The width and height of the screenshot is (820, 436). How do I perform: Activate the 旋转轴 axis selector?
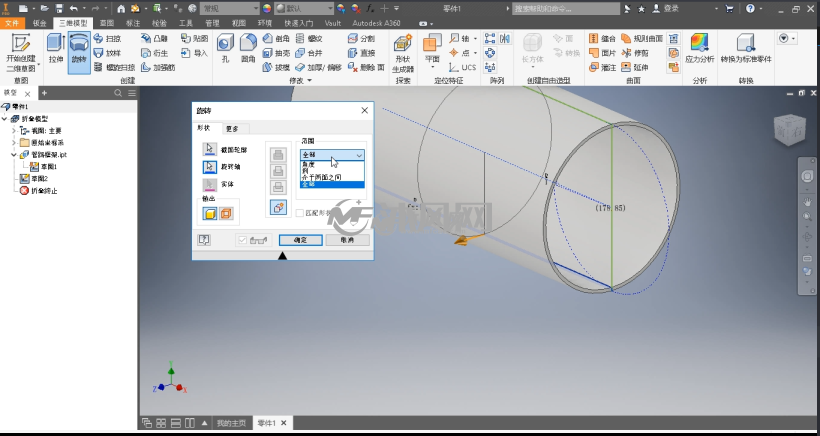point(210,167)
